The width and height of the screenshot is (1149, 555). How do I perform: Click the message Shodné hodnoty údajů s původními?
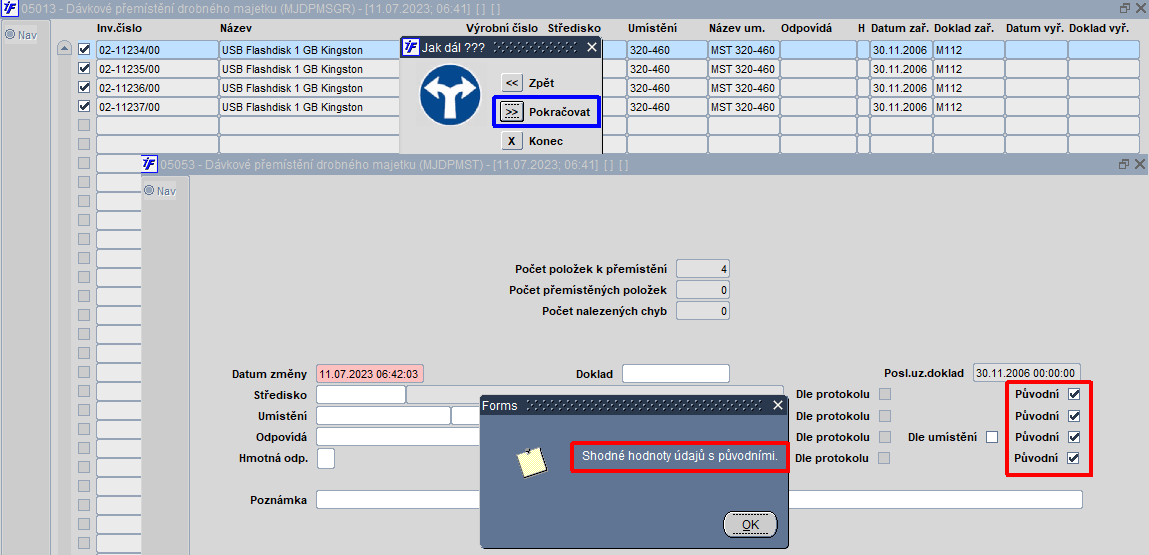679,456
